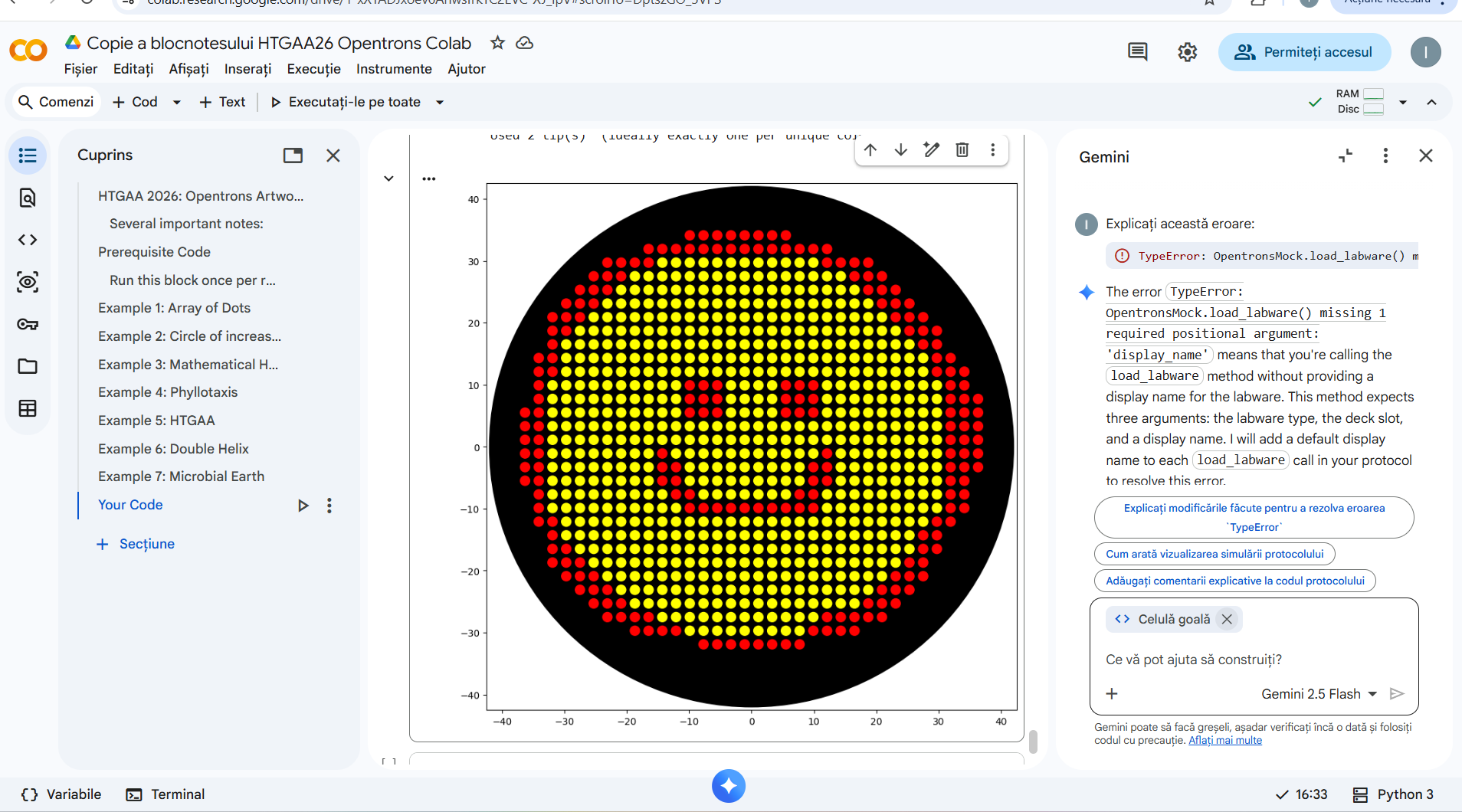Viewport: 1462px width, 812px height.
Task: Open the comments panel icon
Action: click(x=1137, y=51)
